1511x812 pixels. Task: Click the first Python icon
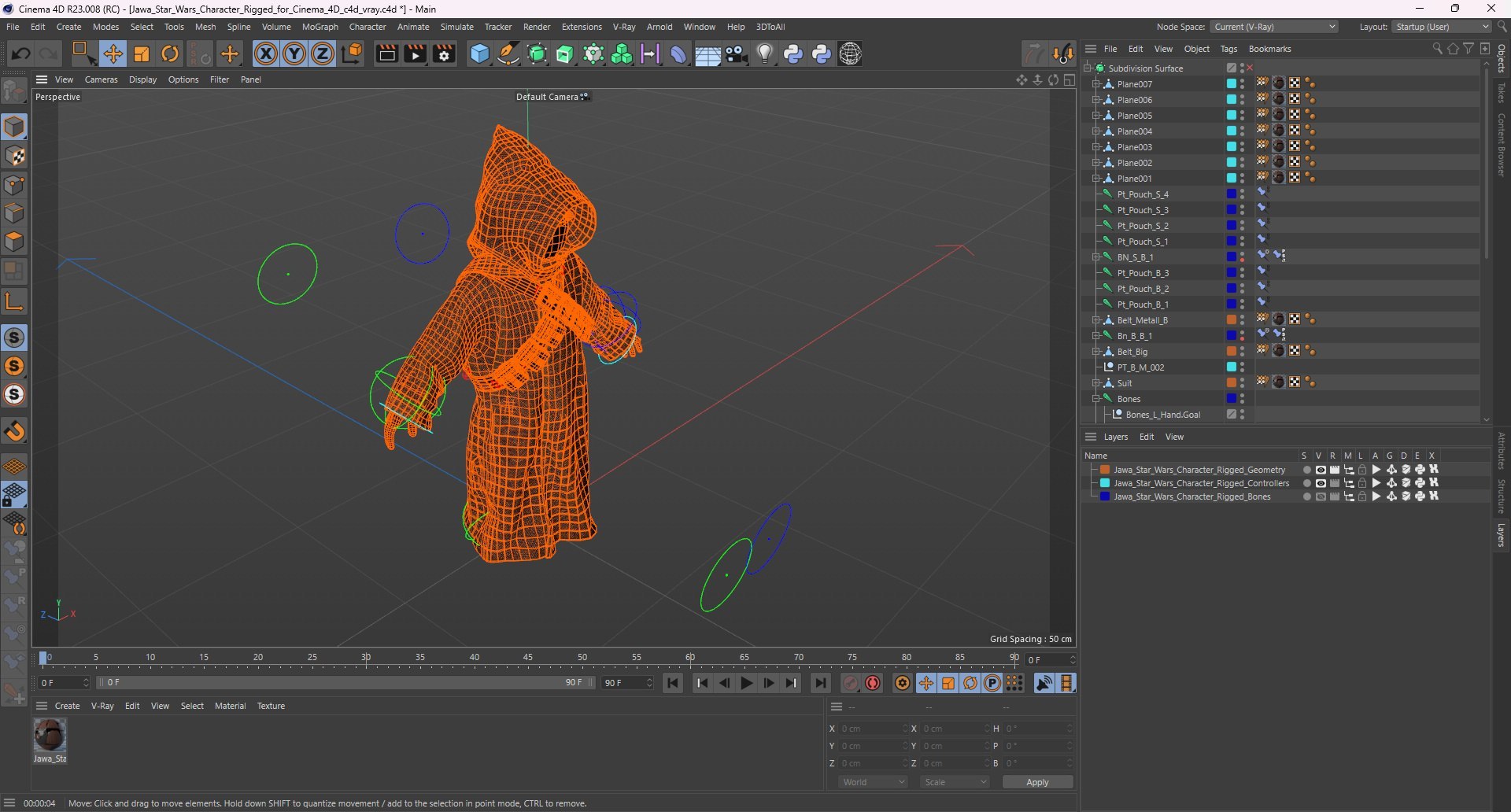coord(793,54)
